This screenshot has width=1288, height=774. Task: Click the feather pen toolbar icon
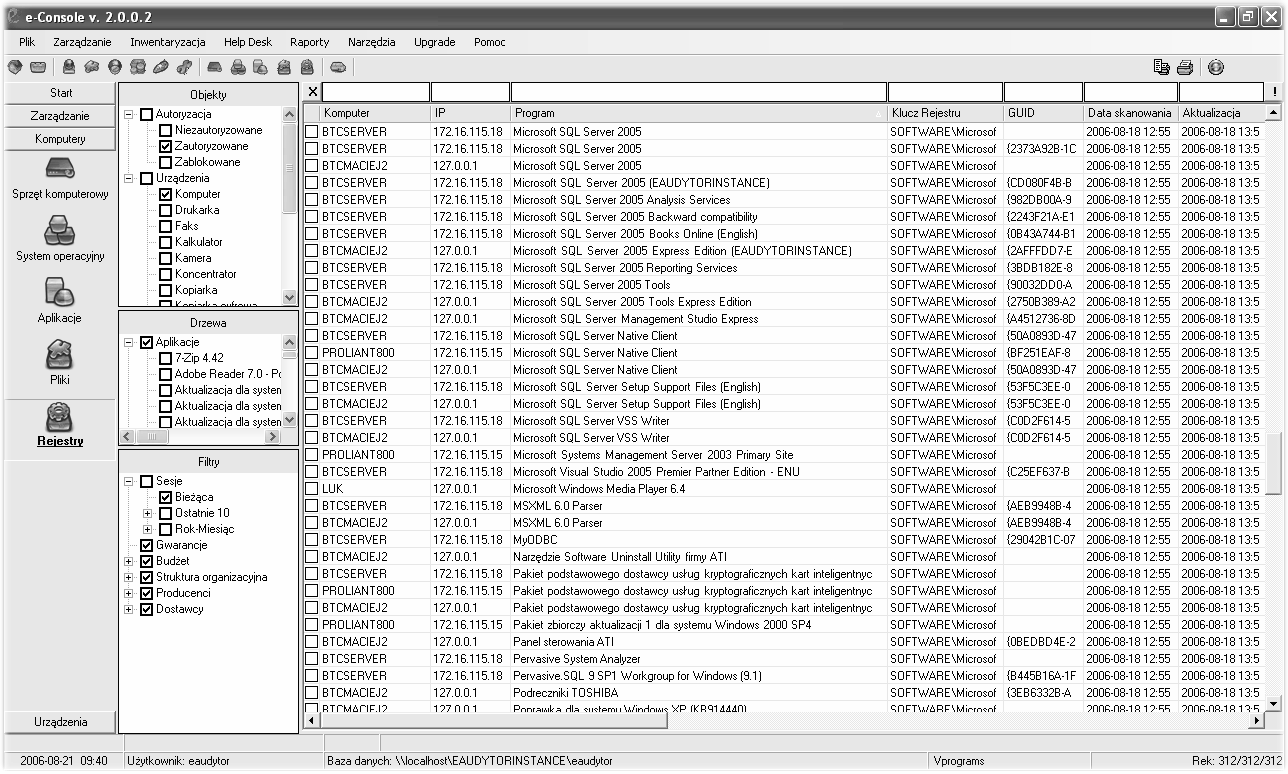[161, 68]
